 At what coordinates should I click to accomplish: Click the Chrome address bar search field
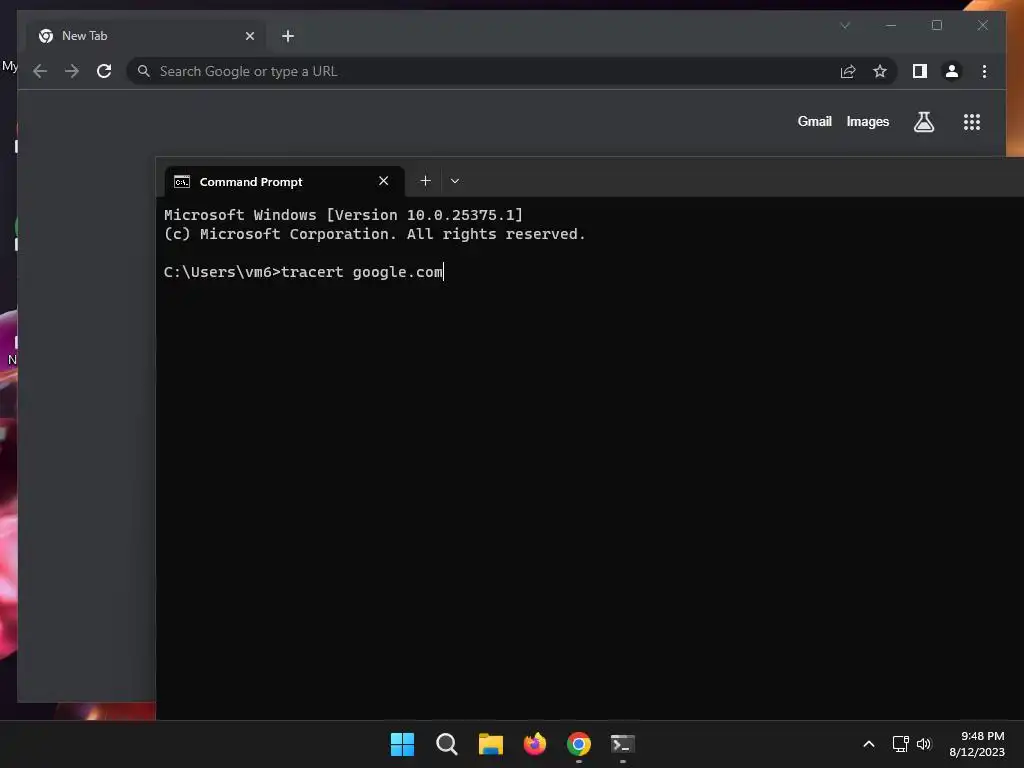click(483, 71)
